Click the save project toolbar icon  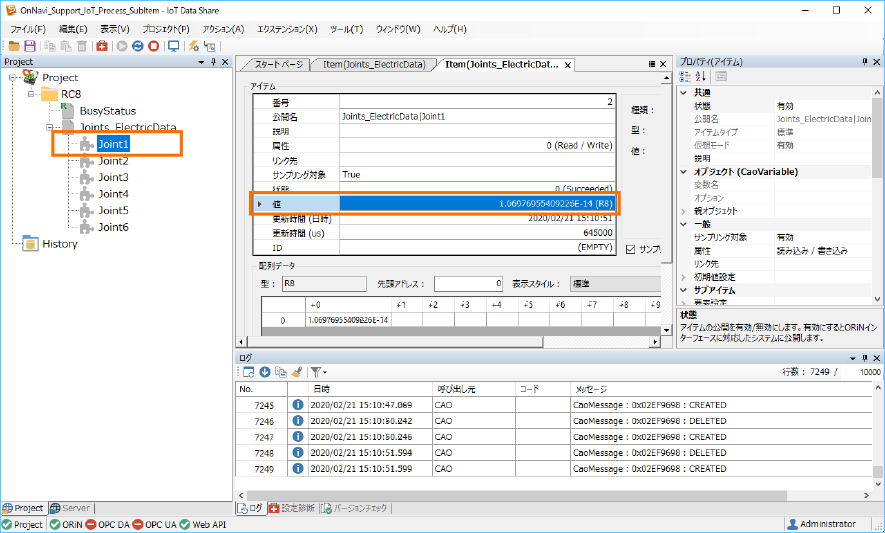tap(29, 46)
